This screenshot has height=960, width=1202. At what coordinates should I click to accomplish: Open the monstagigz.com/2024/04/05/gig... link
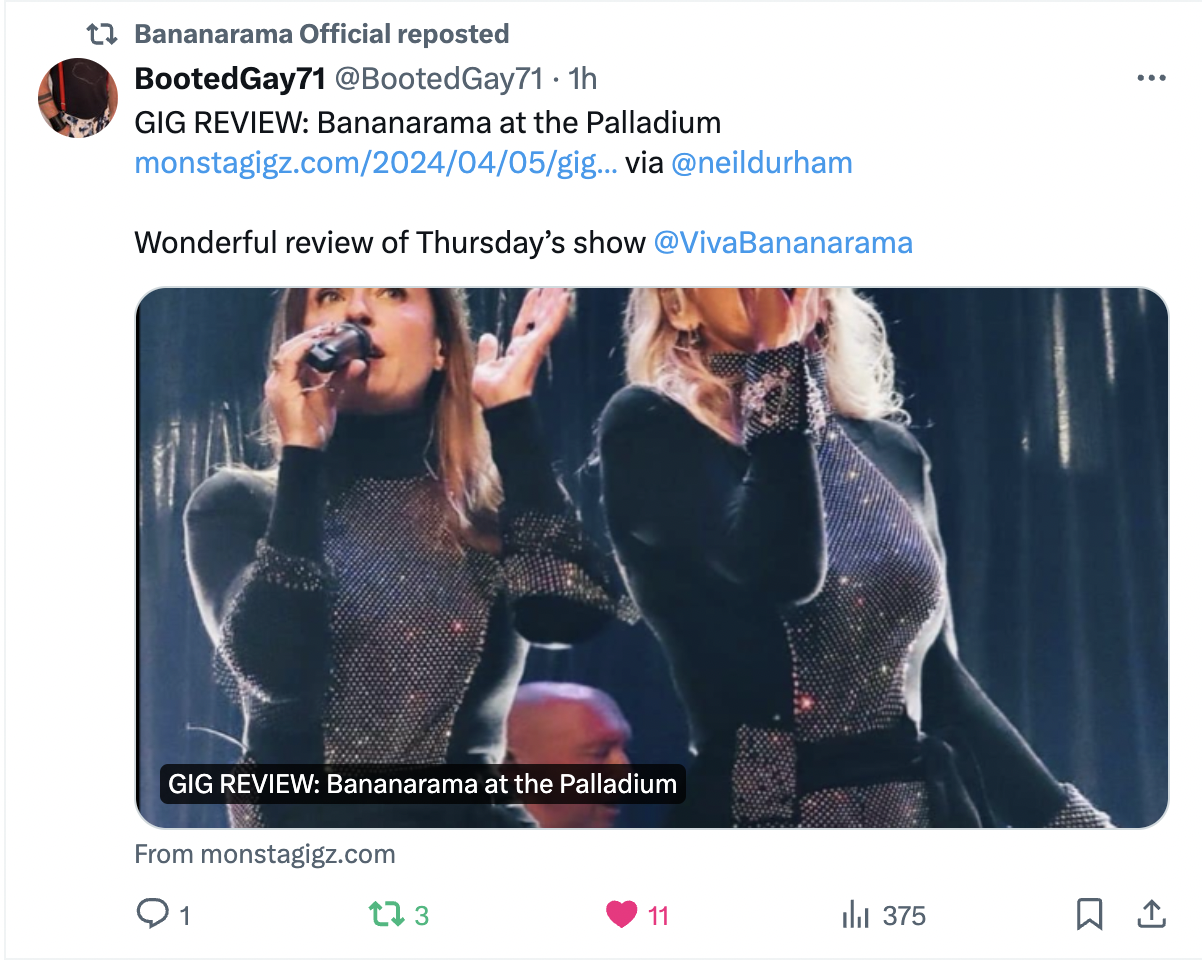point(375,162)
